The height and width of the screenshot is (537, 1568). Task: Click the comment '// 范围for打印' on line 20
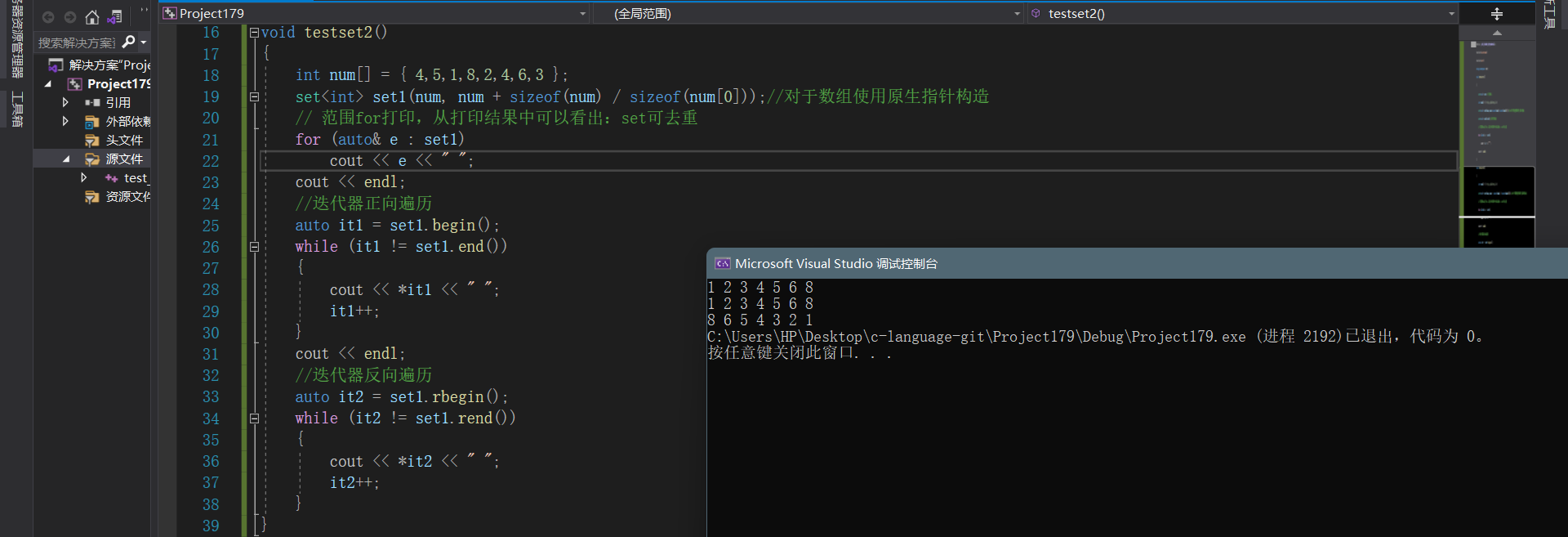(x=356, y=119)
